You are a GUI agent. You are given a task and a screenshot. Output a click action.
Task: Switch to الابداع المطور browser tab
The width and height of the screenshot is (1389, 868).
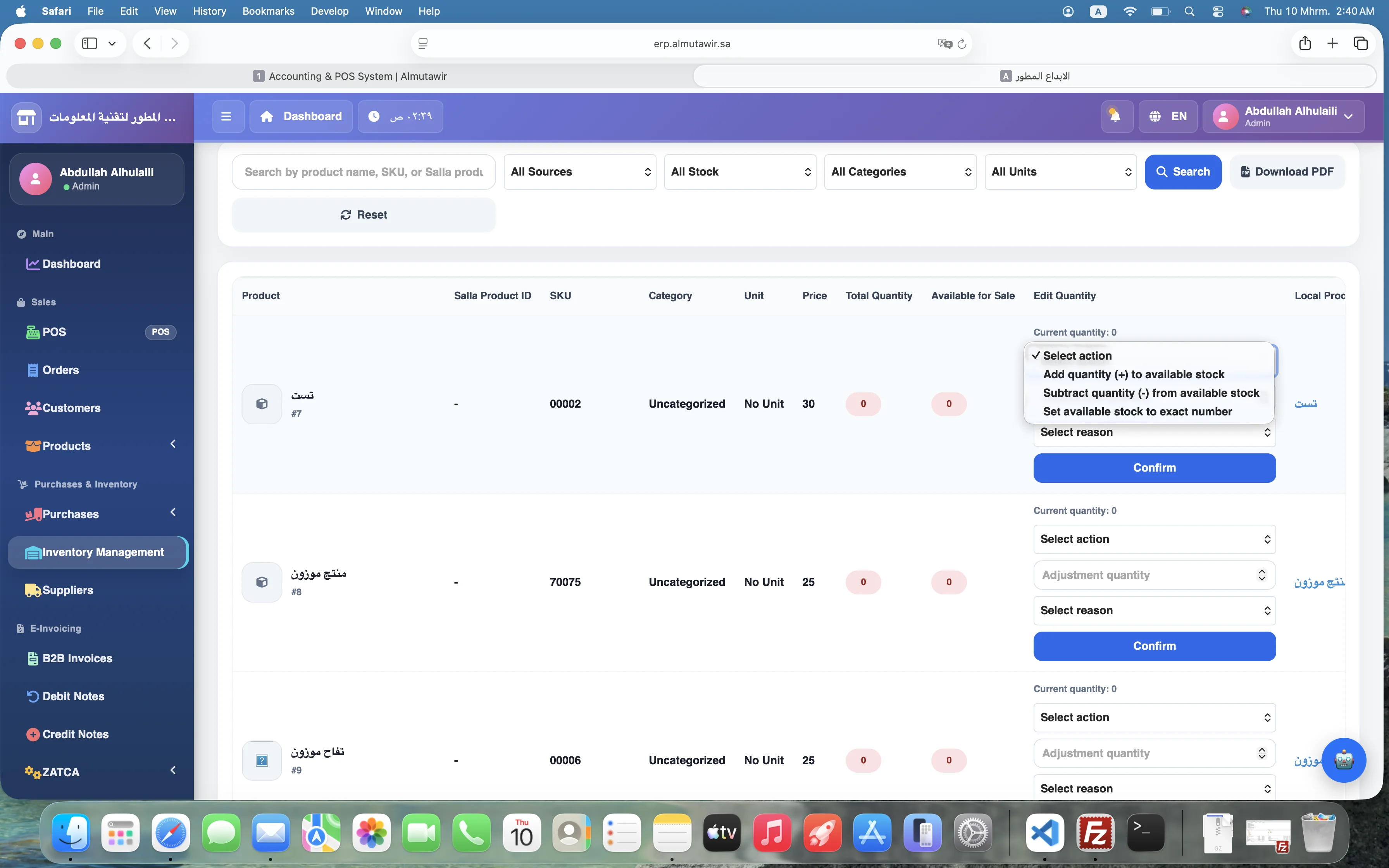click(x=1035, y=76)
